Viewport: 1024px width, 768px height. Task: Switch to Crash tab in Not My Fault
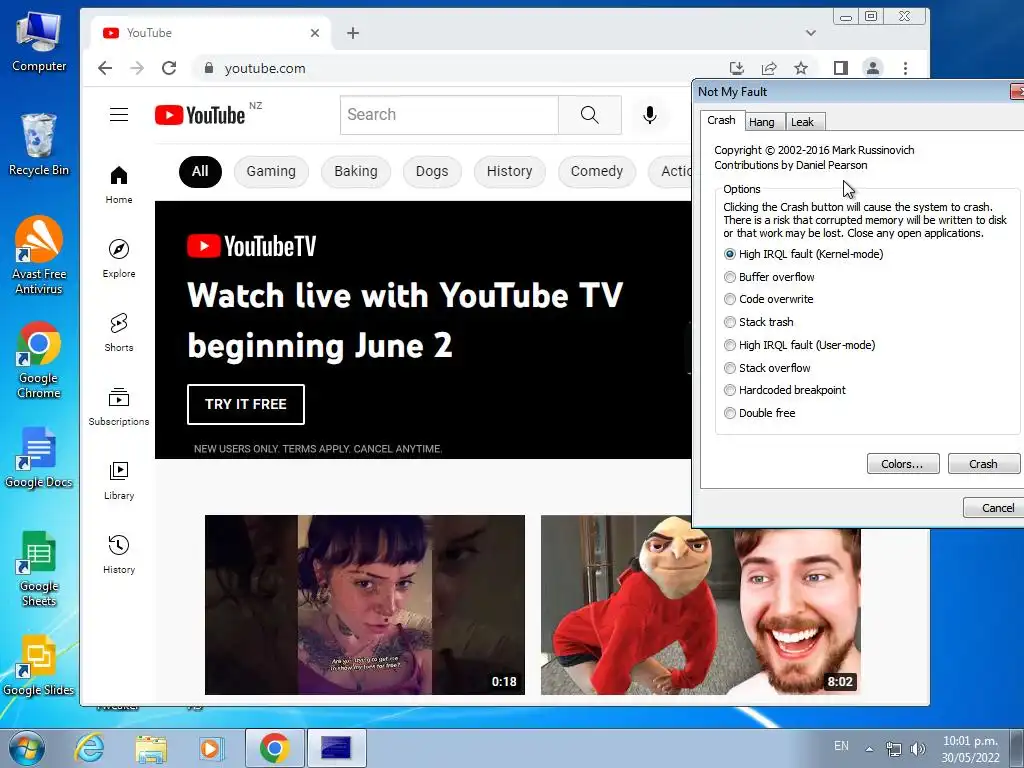pos(721,120)
